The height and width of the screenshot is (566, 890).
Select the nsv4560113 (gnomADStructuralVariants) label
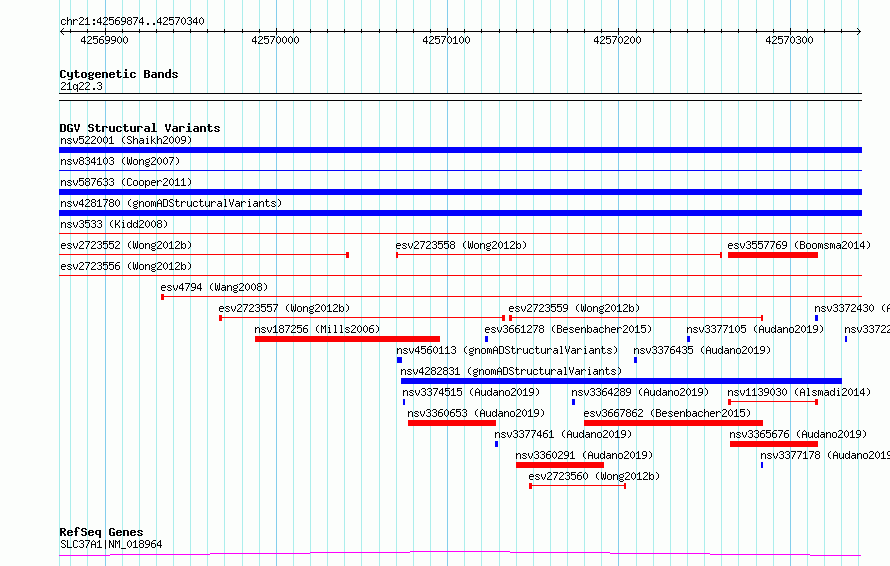507,350
